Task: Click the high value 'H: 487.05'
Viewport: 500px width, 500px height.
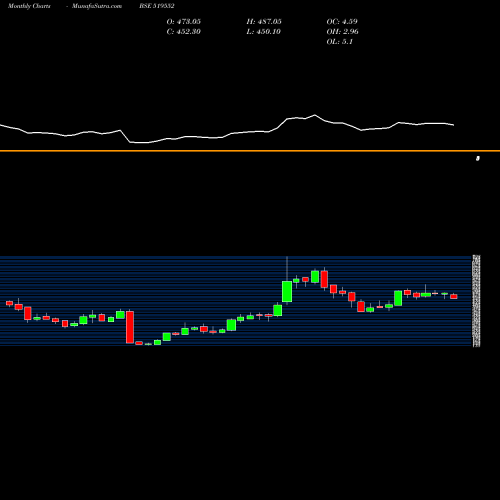Action: click(264, 22)
